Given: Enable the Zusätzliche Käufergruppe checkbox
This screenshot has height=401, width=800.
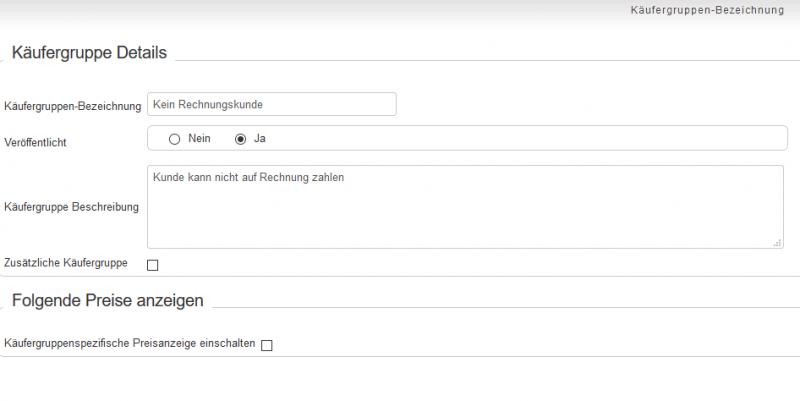Looking at the screenshot, I should point(153,265).
